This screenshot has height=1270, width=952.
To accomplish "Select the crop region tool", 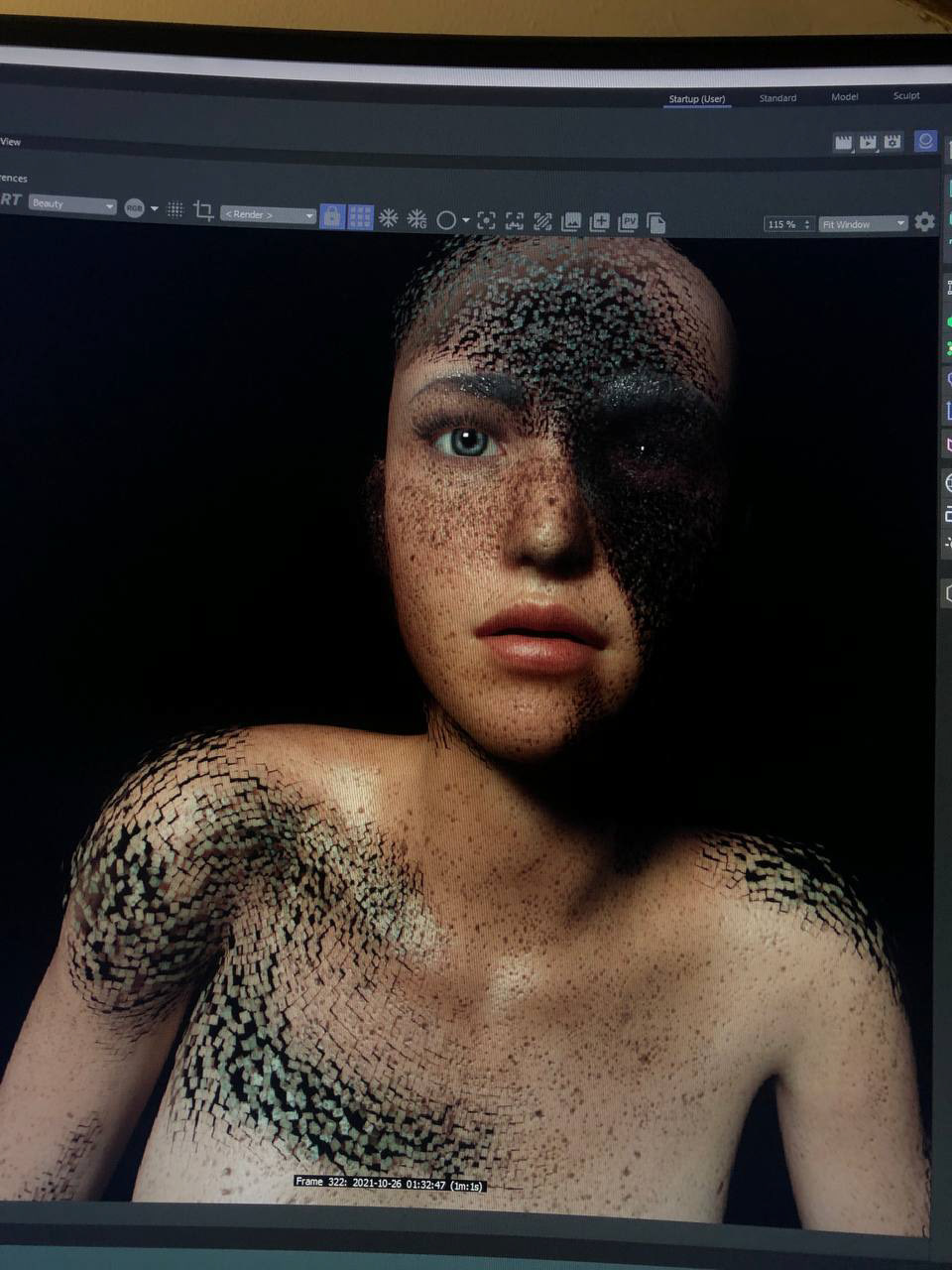I will 203,210.
